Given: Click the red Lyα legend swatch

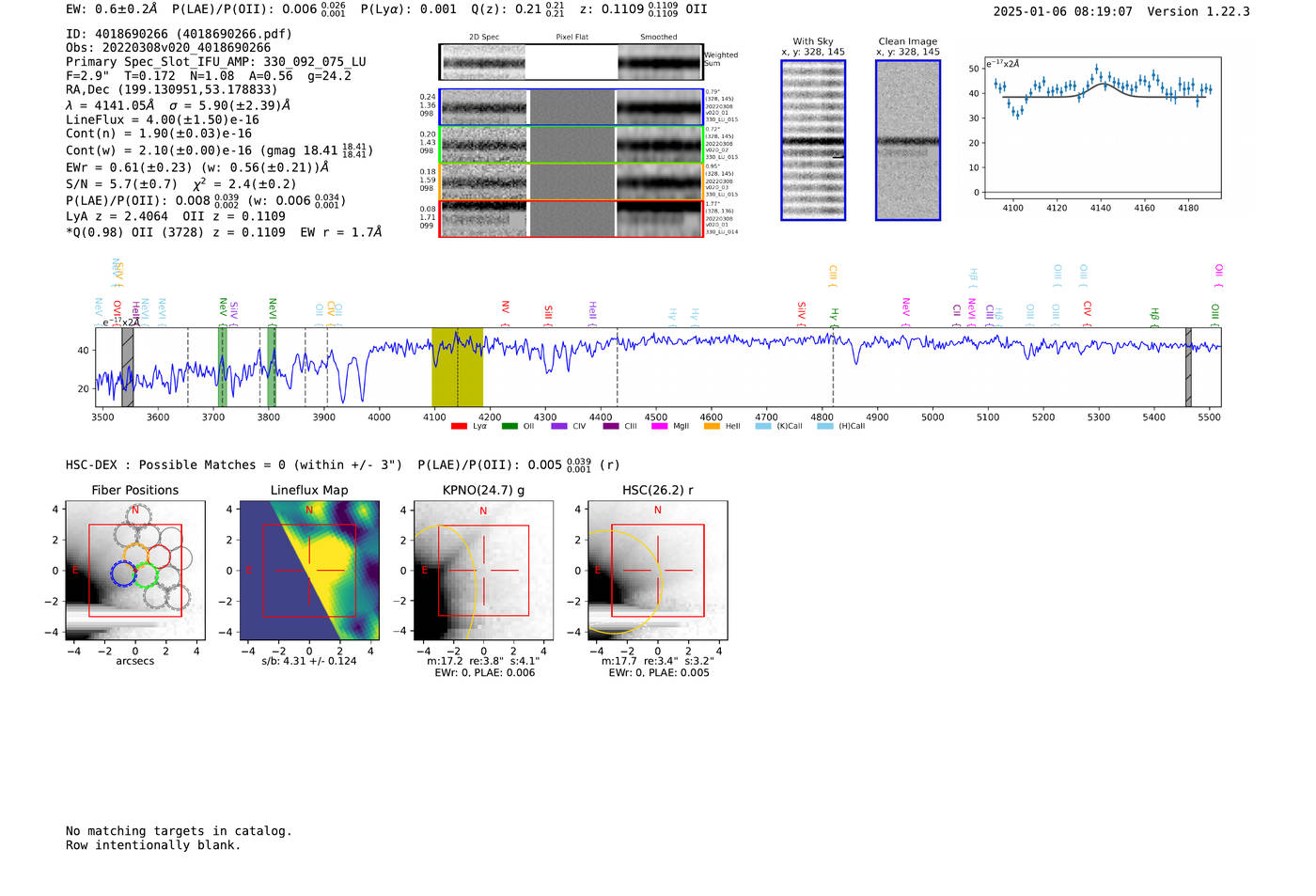Looking at the screenshot, I should 459,426.
